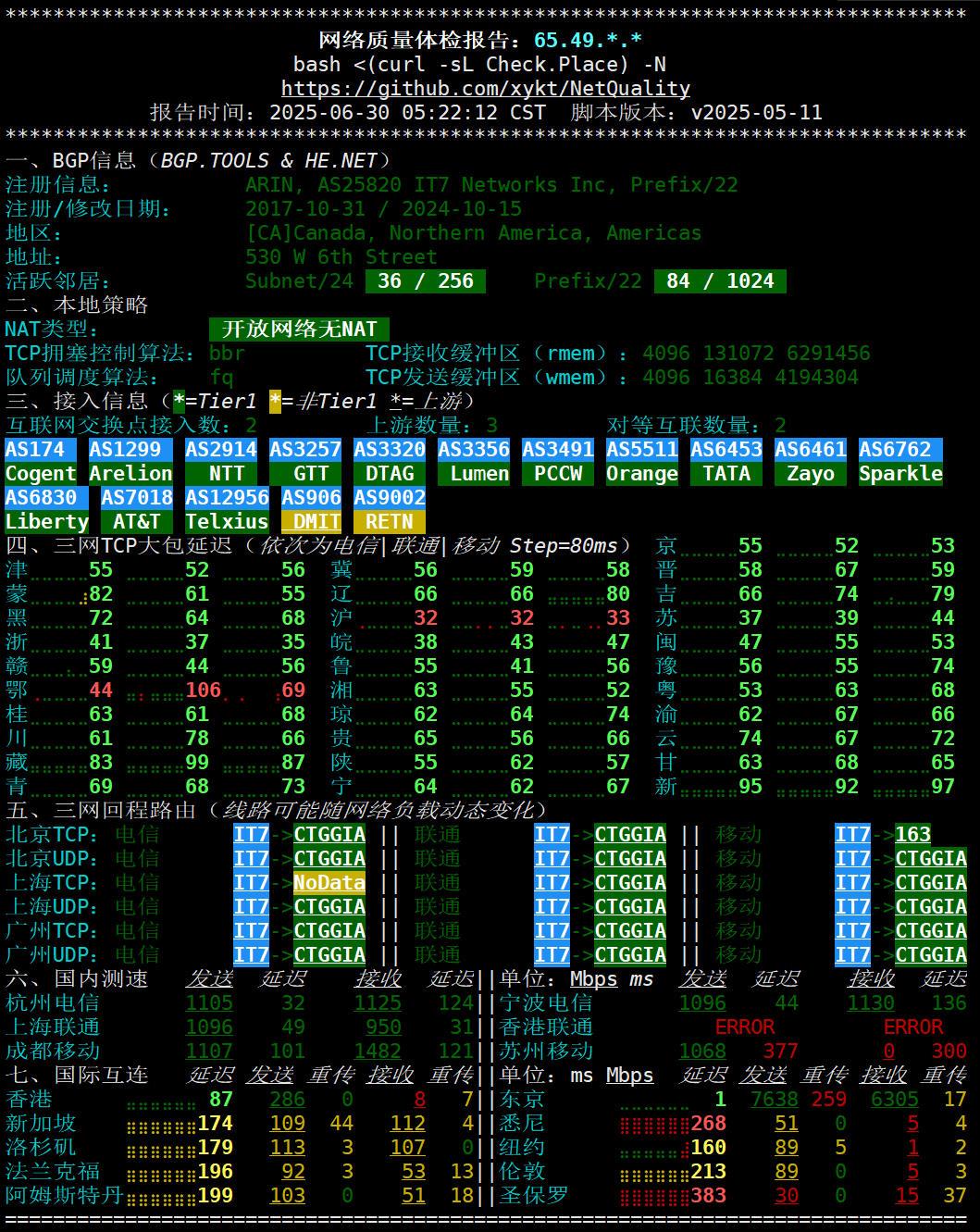Screen dimensions: 980x1232
Task: Click the AS7018 badge
Action: pyautogui.click(x=137, y=498)
